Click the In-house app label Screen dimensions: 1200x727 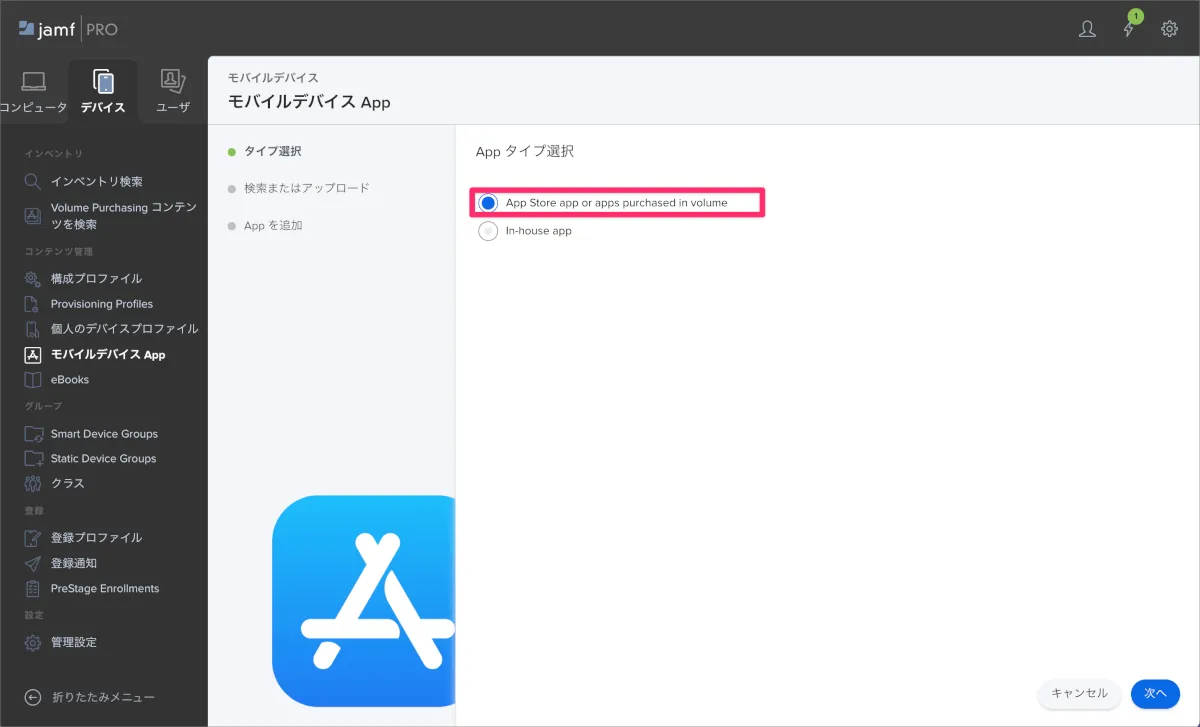tap(539, 231)
